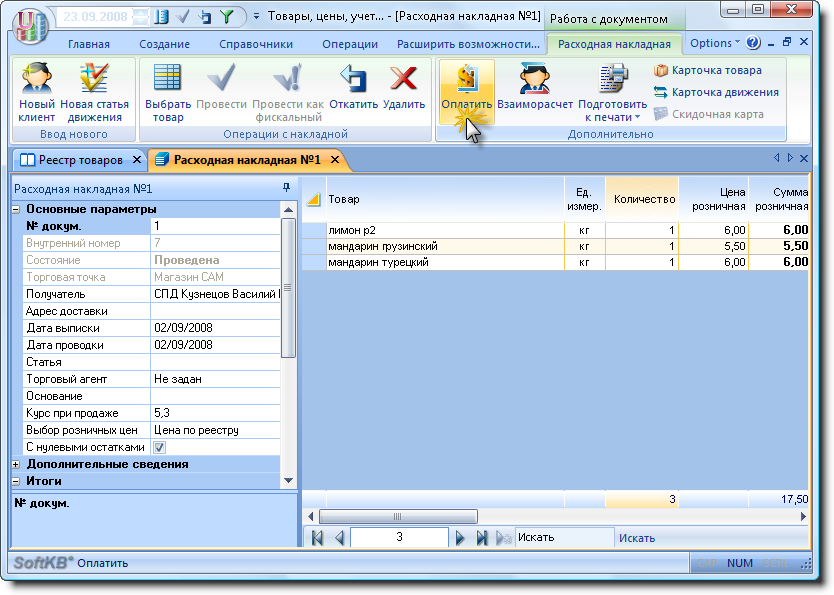The width and height of the screenshot is (834, 595).
Task: Open the Справочники ribbon tab
Action: 256,44
